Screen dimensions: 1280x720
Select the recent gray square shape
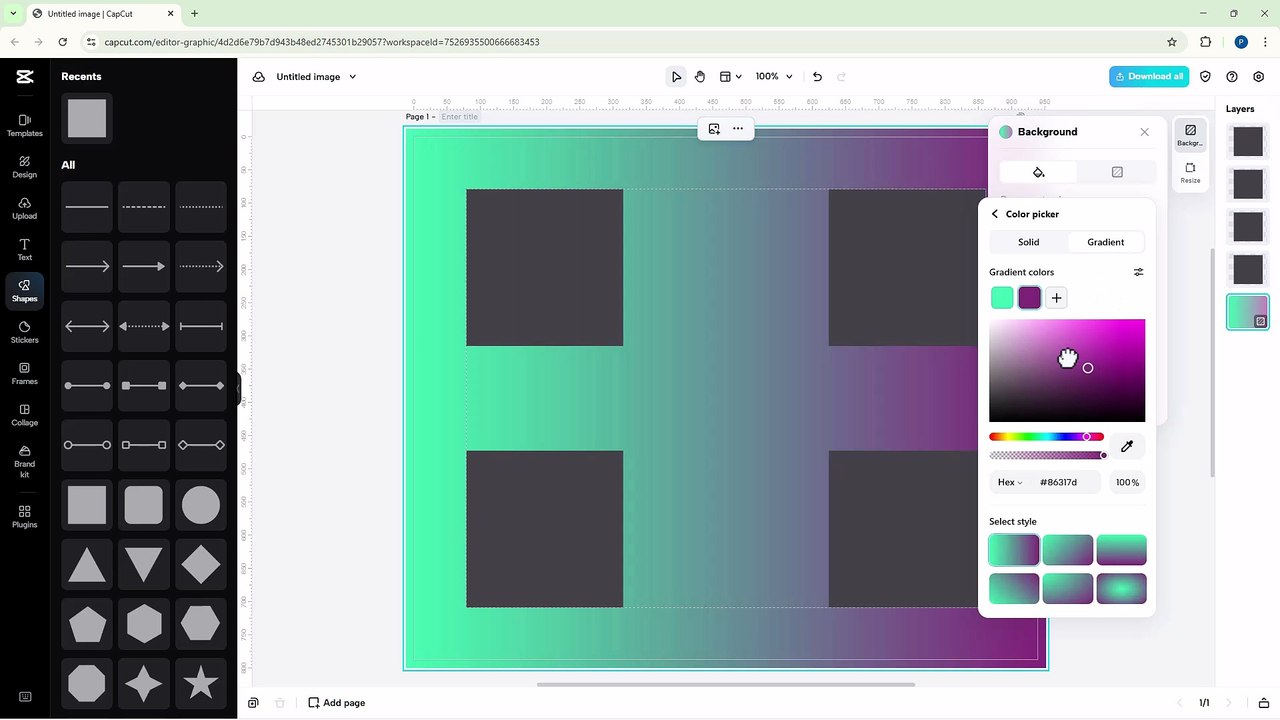coord(87,118)
